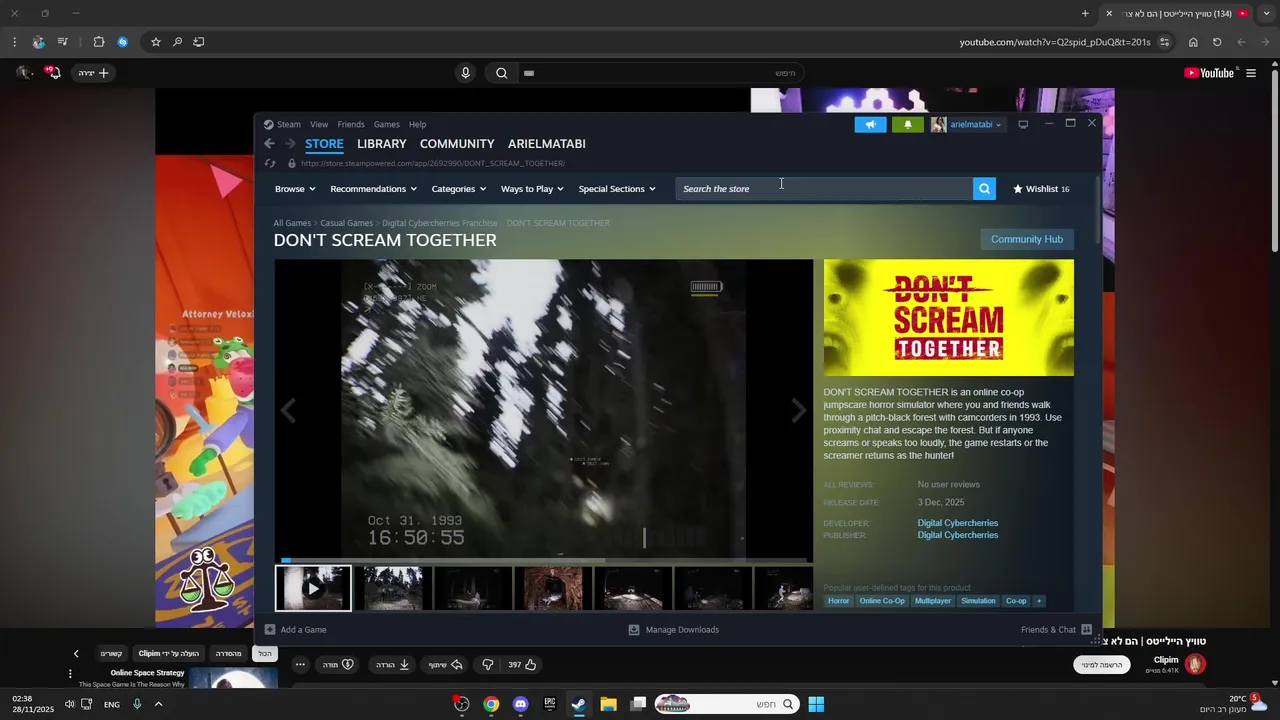Viewport: 1280px width, 720px height.
Task: Click YouTube voice search microphone
Action: pyautogui.click(x=465, y=73)
